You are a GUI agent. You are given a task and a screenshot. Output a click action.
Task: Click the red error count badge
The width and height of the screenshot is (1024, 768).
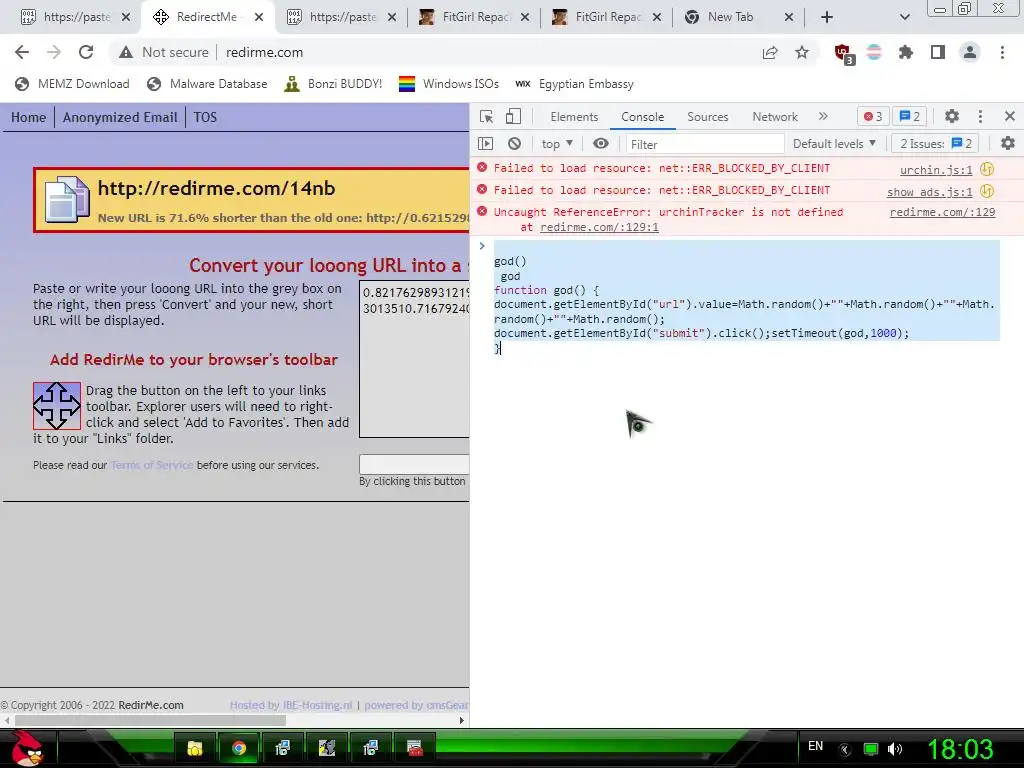point(873,116)
